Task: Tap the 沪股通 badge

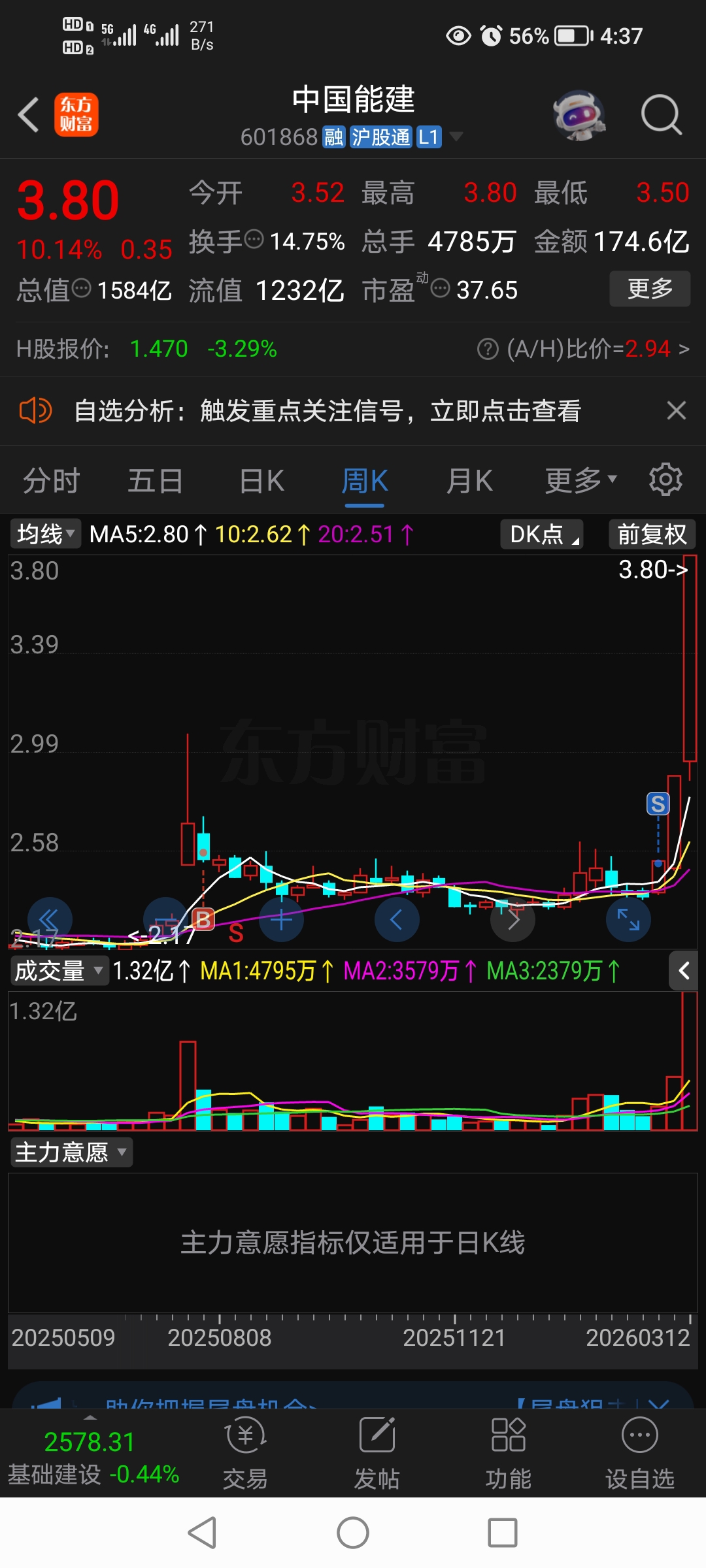Action: pos(381,137)
